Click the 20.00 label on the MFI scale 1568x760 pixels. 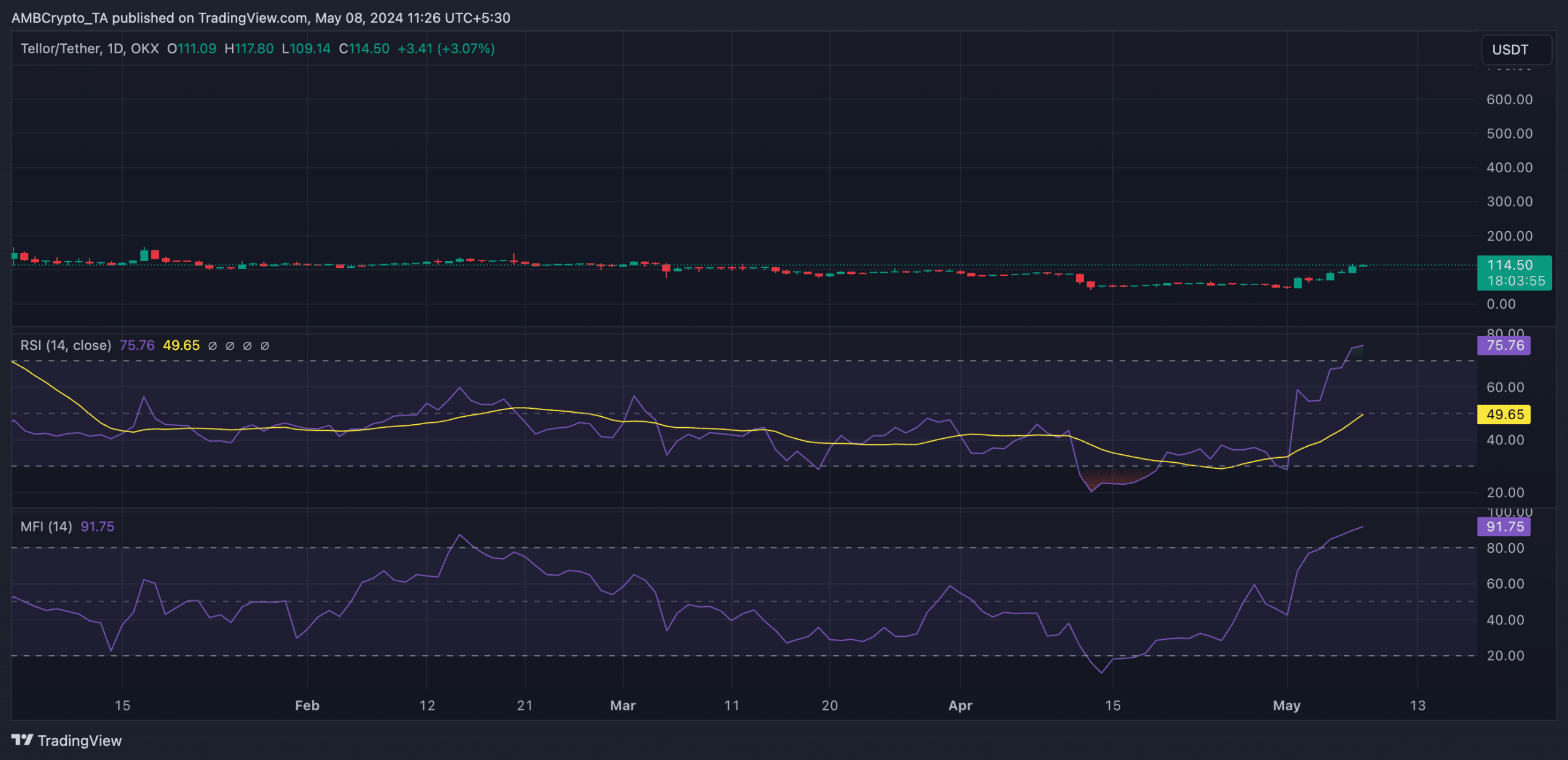coord(1506,656)
